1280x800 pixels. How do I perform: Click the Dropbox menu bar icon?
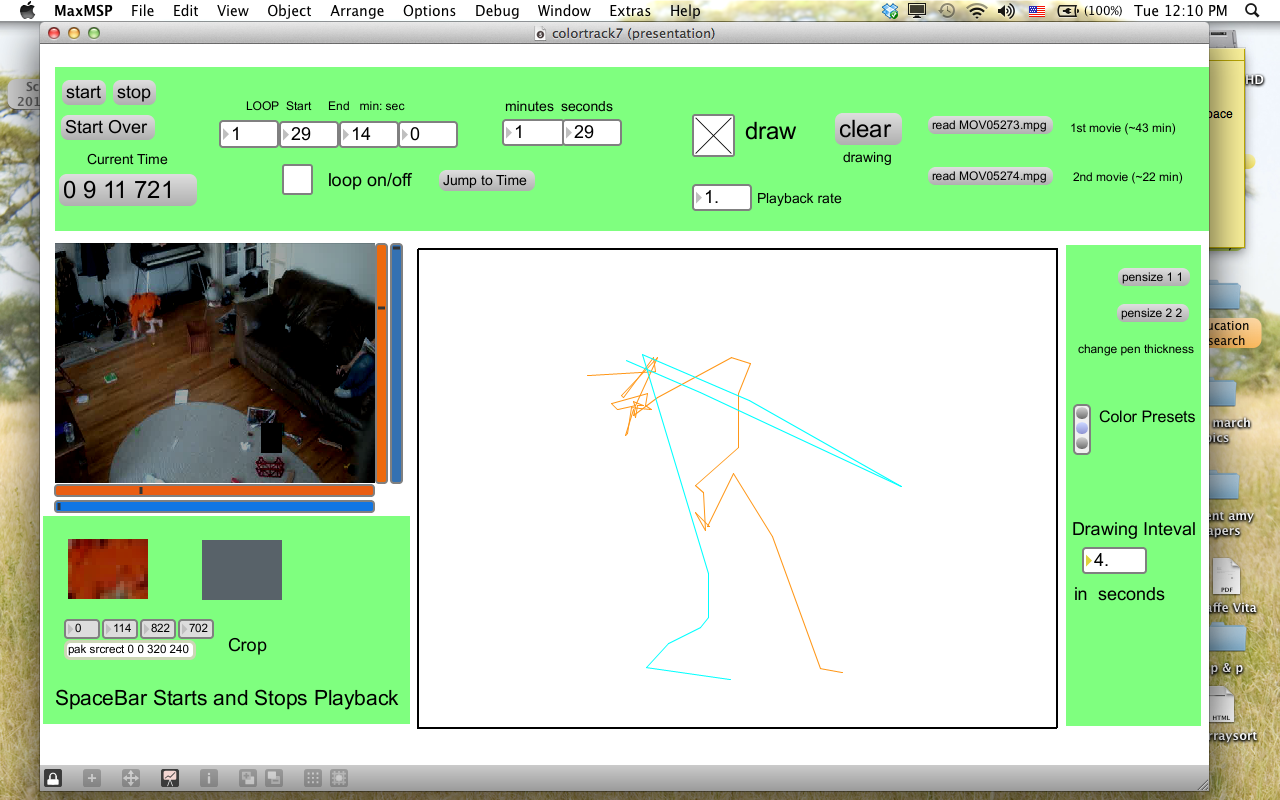[891, 11]
